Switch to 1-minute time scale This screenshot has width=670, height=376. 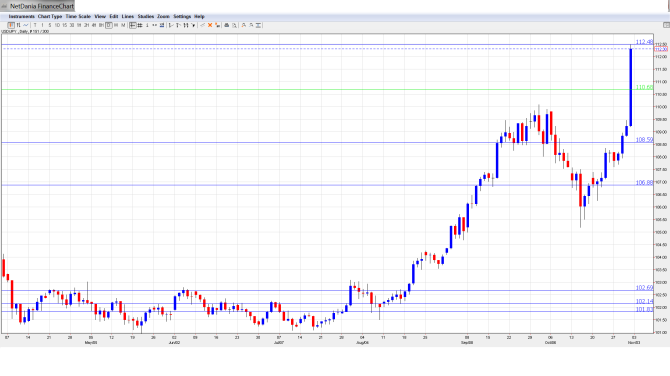pos(42,25)
